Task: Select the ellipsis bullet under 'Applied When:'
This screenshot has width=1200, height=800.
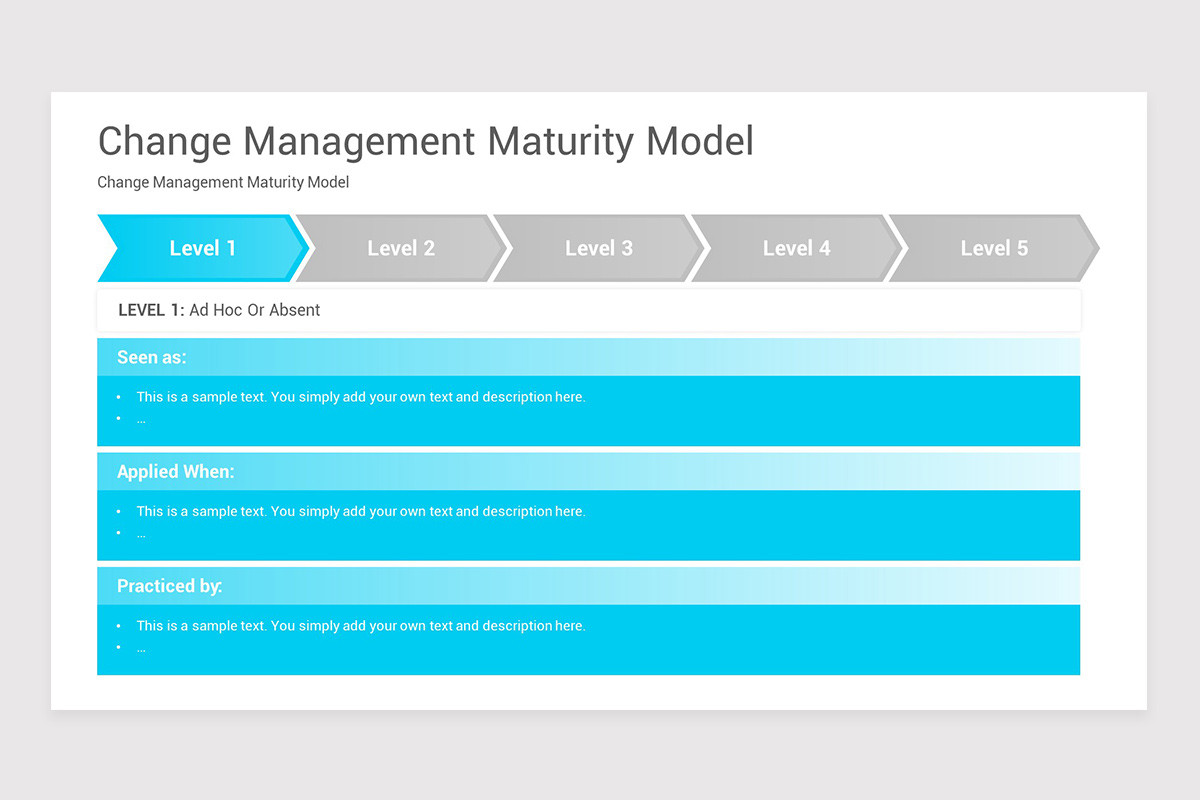Action: click(140, 533)
